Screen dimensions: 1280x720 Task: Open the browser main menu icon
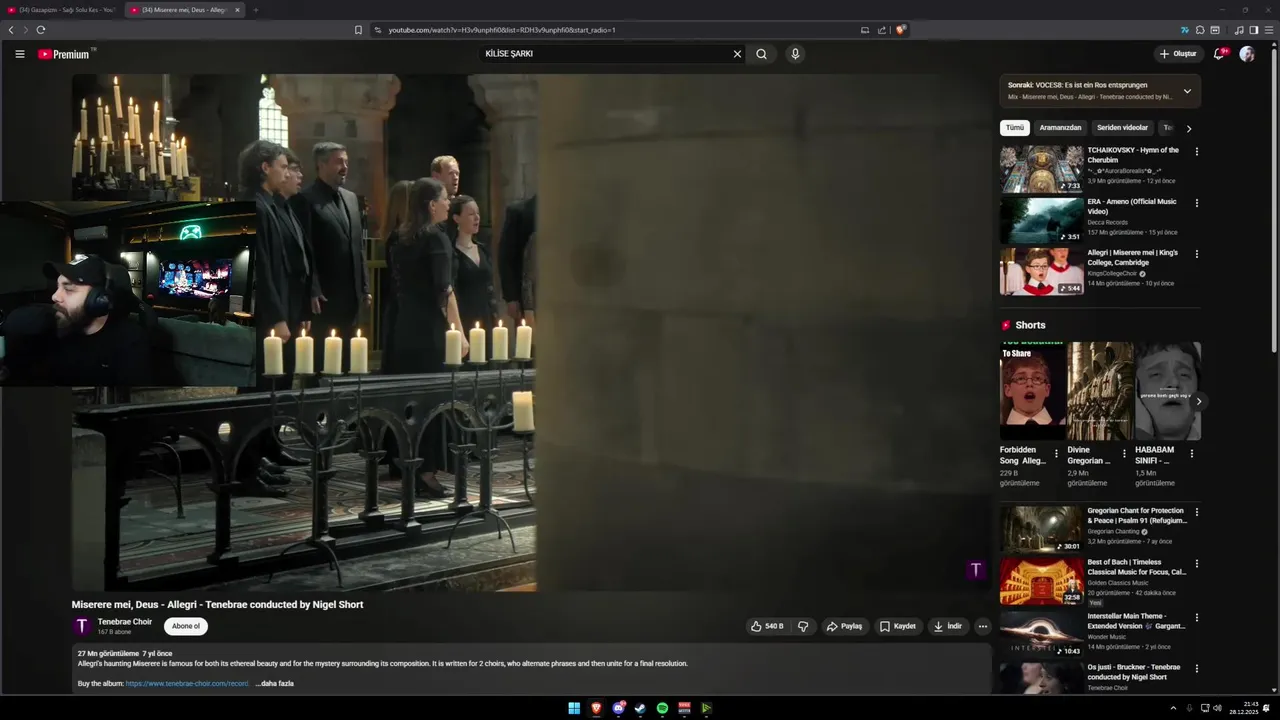tap(1269, 30)
